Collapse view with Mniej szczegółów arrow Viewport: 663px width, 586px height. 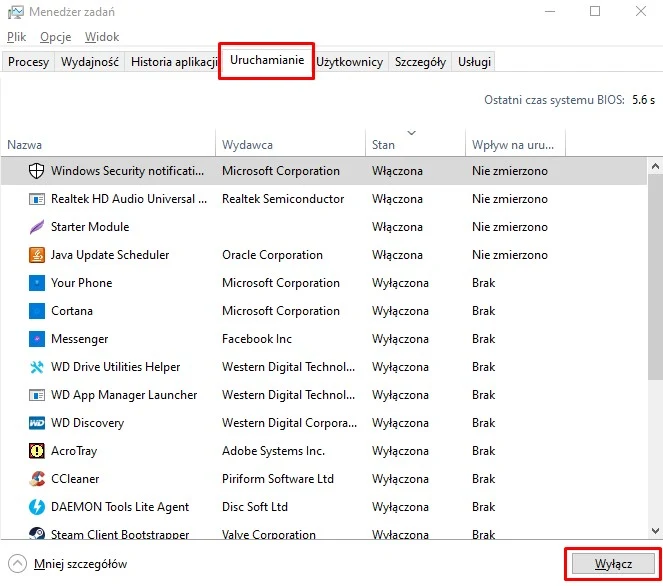pyautogui.click(x=17, y=563)
